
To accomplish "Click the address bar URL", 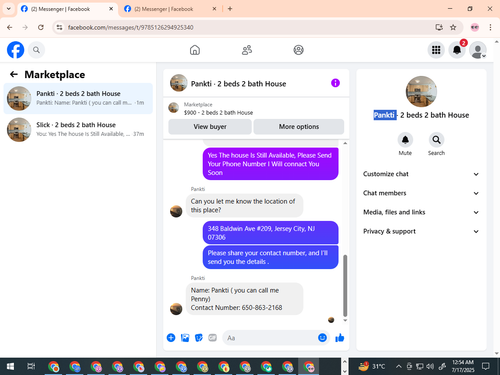I will (131, 27).
